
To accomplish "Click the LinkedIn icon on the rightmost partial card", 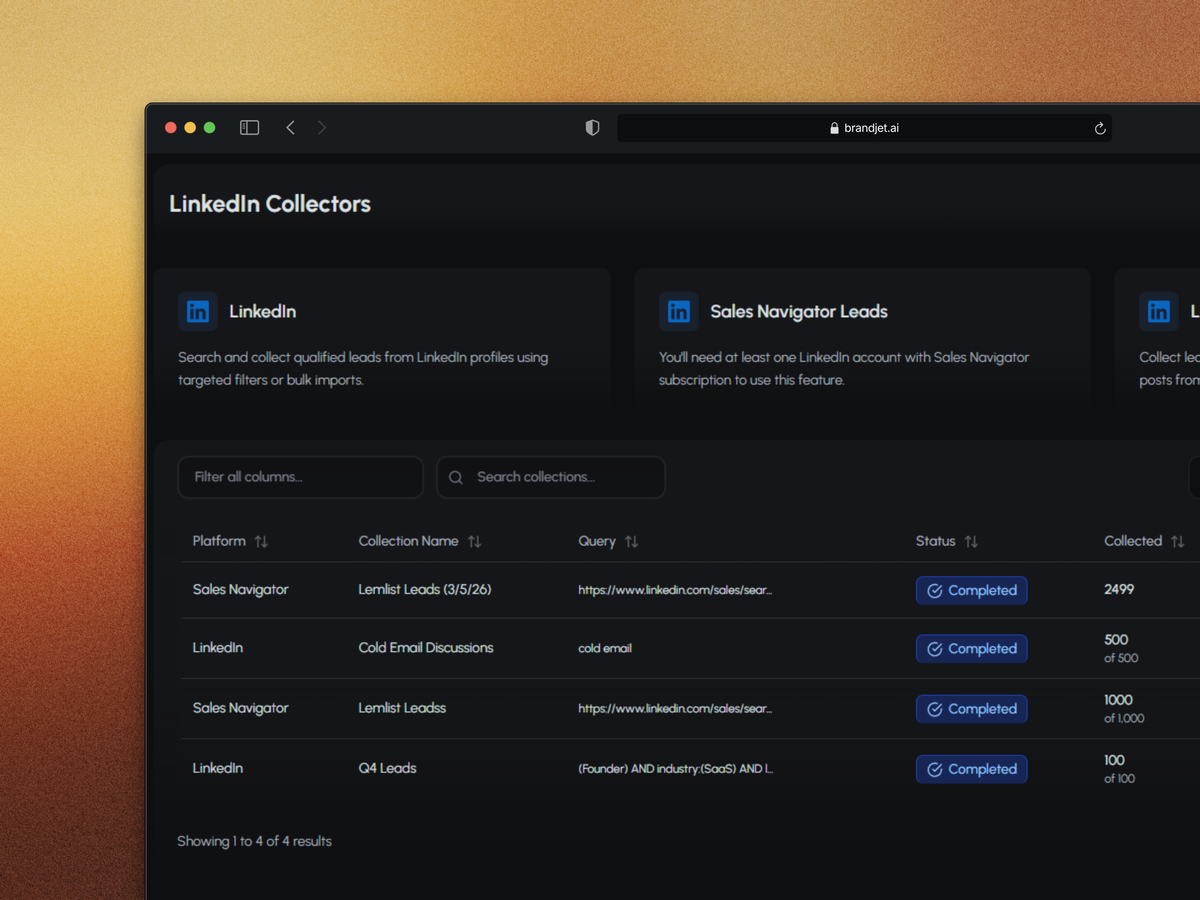I will click(1159, 311).
